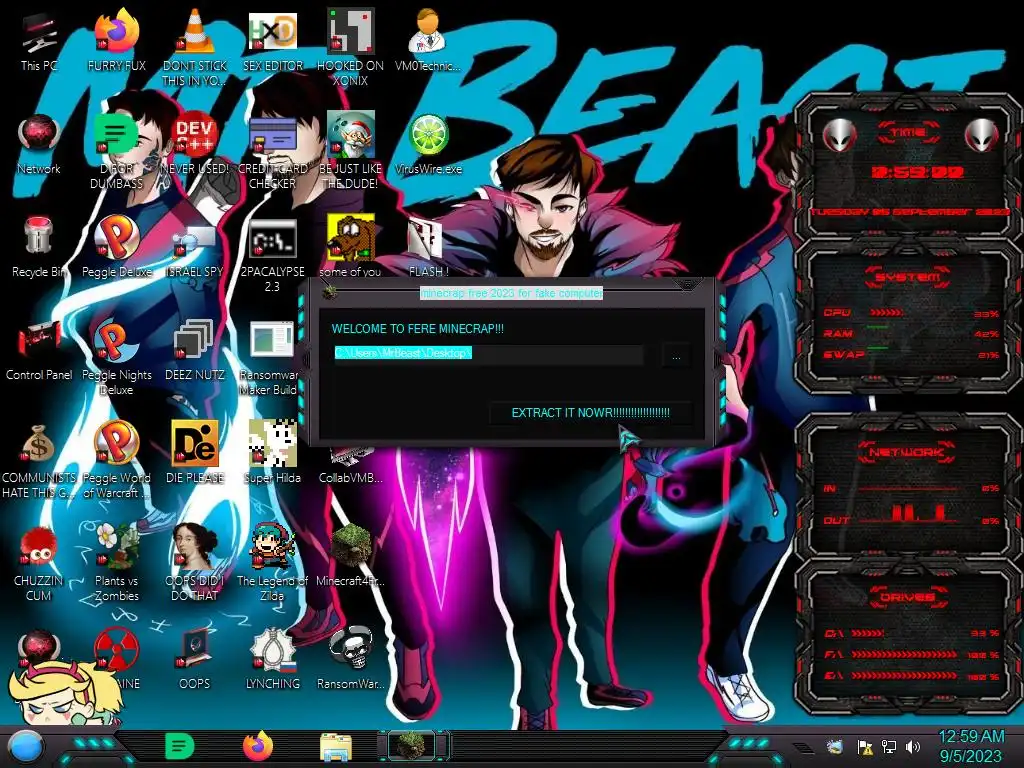Launch Peggle World of Warcraft shortcut
1024x768 pixels.
116,460
